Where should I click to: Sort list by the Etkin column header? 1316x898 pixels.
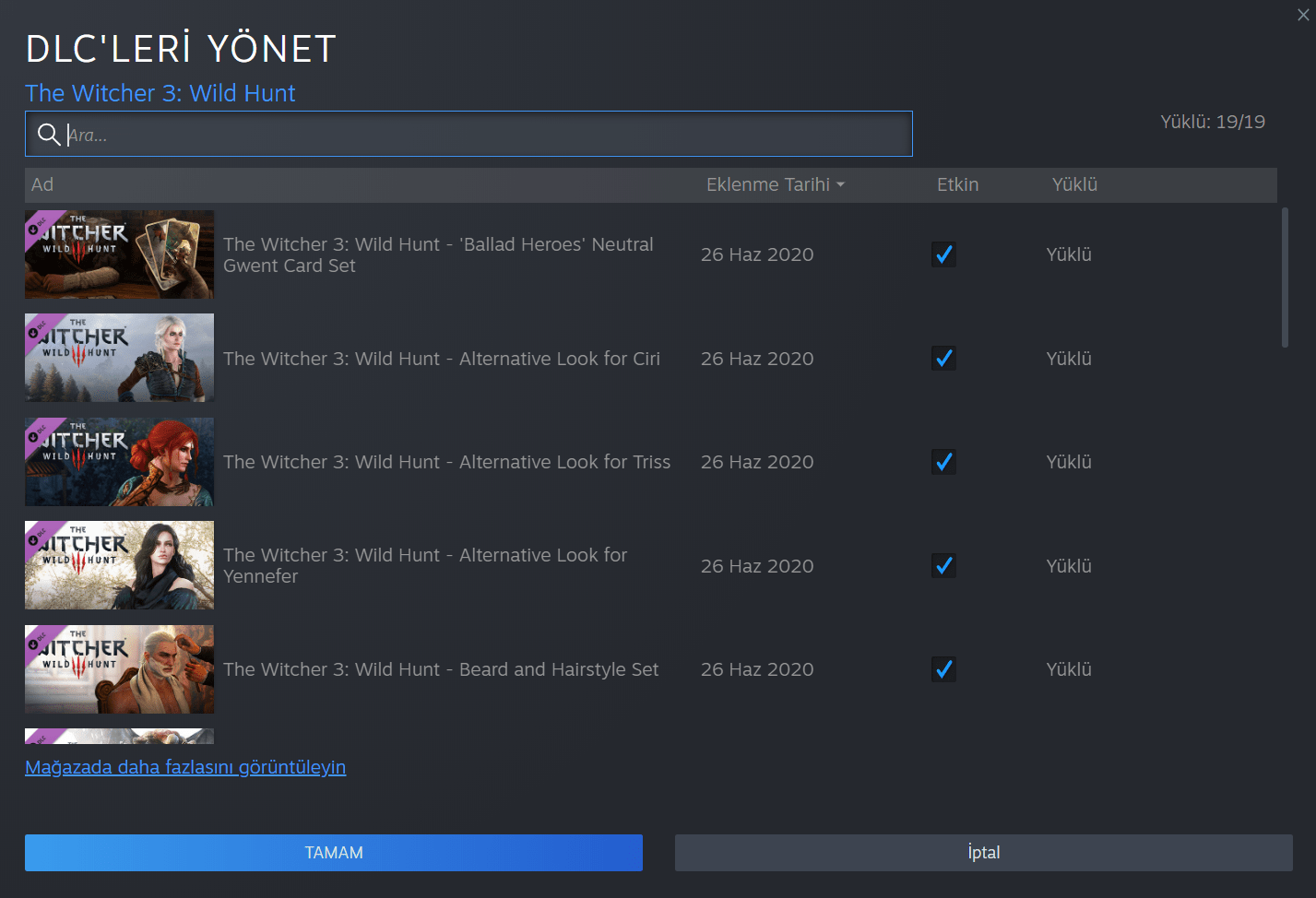957,184
